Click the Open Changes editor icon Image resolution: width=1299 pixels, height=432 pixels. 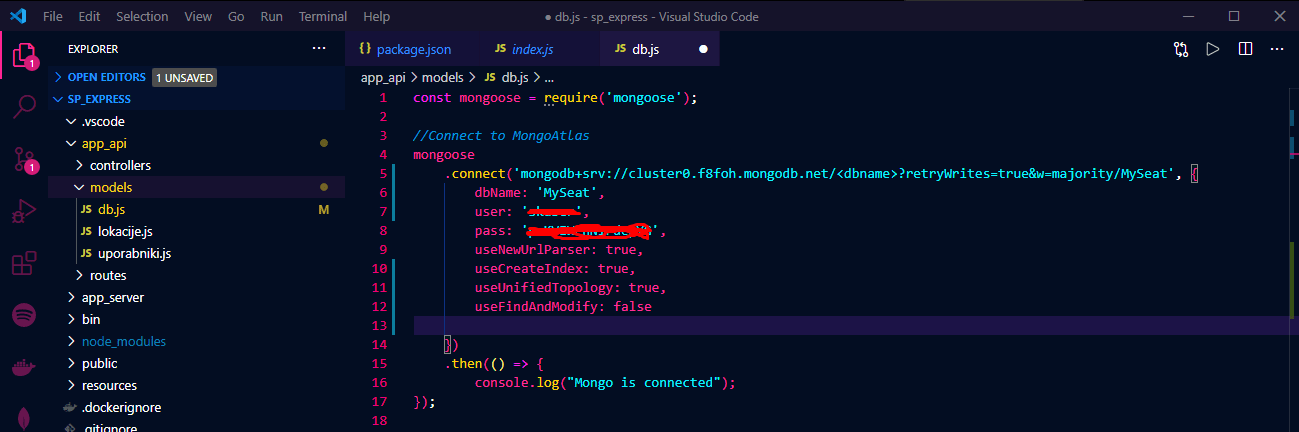pos(1181,48)
